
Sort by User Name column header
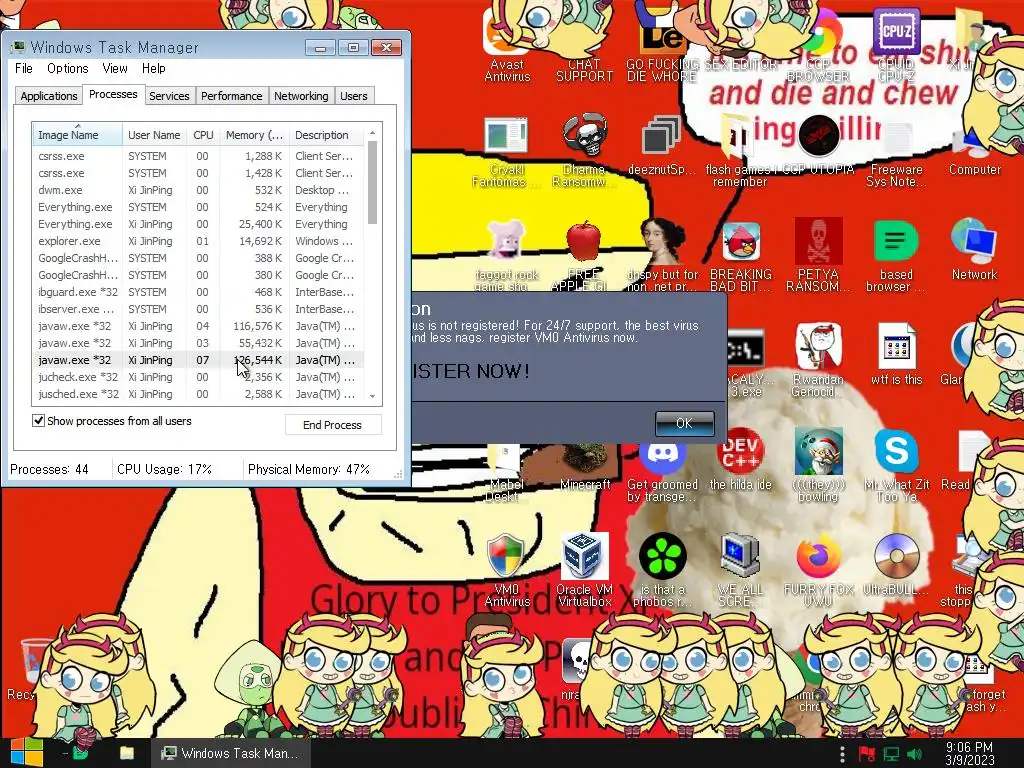[x=154, y=135]
